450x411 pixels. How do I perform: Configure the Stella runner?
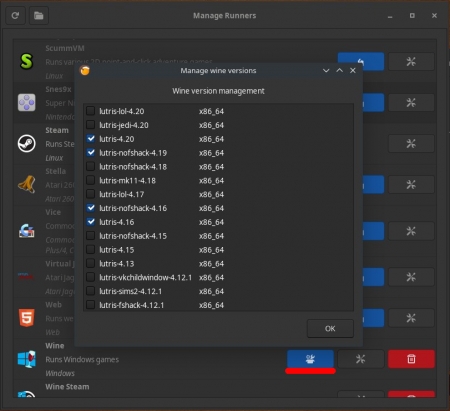(x=411, y=184)
